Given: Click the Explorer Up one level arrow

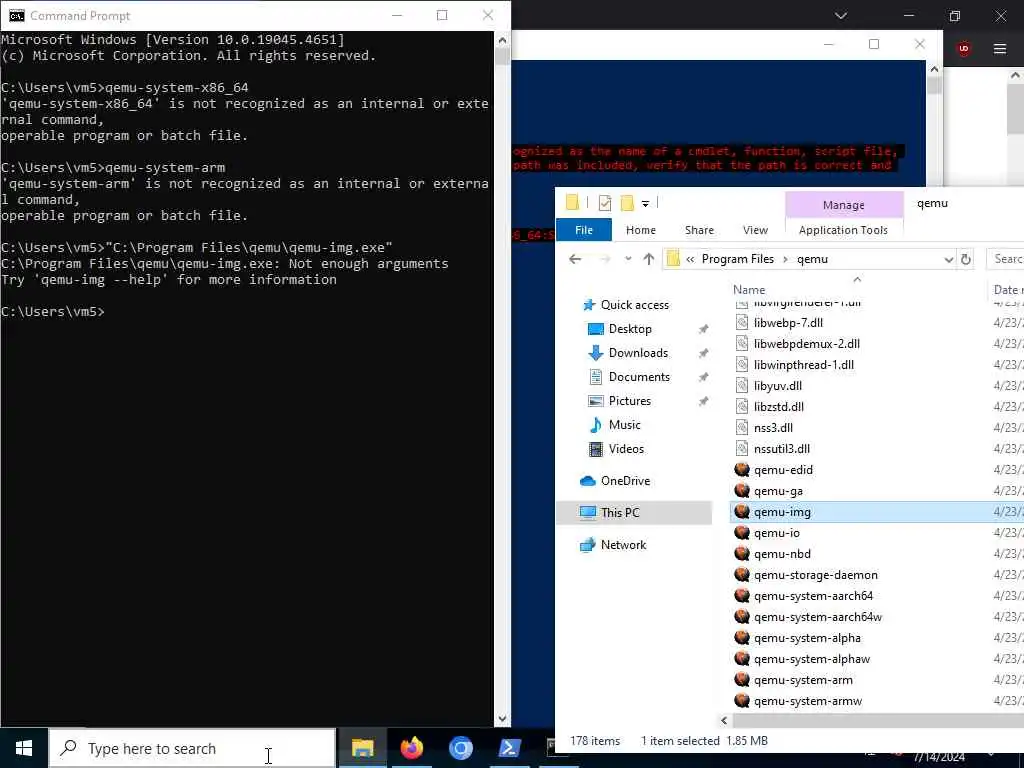Looking at the screenshot, I should 648,259.
